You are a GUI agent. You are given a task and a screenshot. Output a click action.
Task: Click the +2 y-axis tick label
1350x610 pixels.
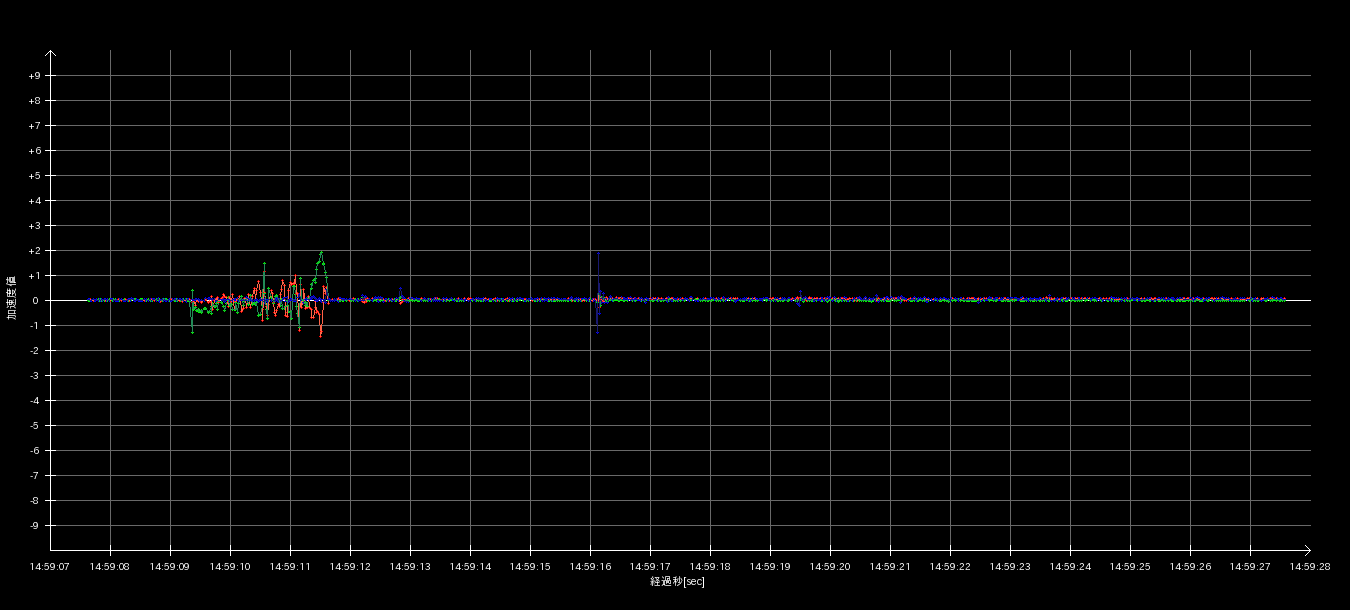click(x=34, y=251)
